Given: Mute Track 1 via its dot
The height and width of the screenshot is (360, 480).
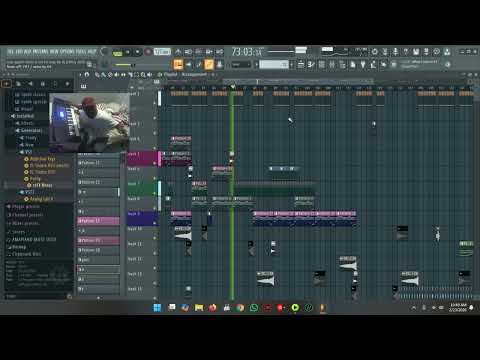Looking at the screenshot, I should 154,103.
